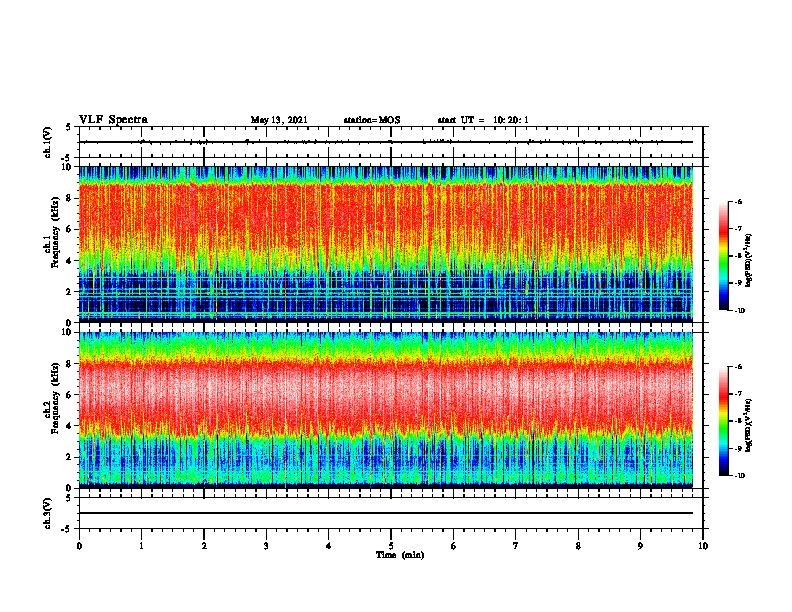Click the "6" kHz tick of ch.2 spectrogram
Viewport: 792px width, 612px height.
[70, 395]
